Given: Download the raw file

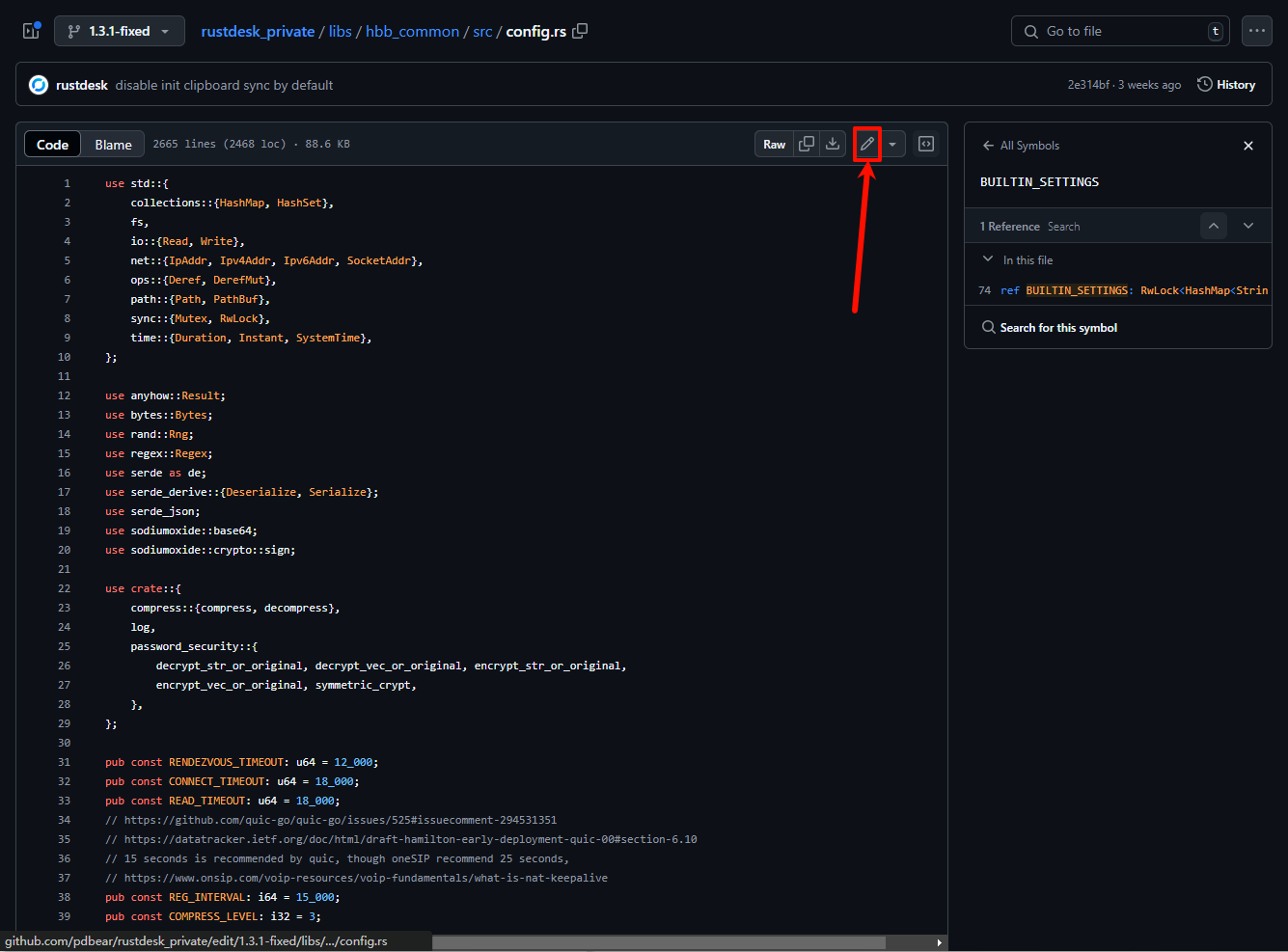Looking at the screenshot, I should pos(833,144).
